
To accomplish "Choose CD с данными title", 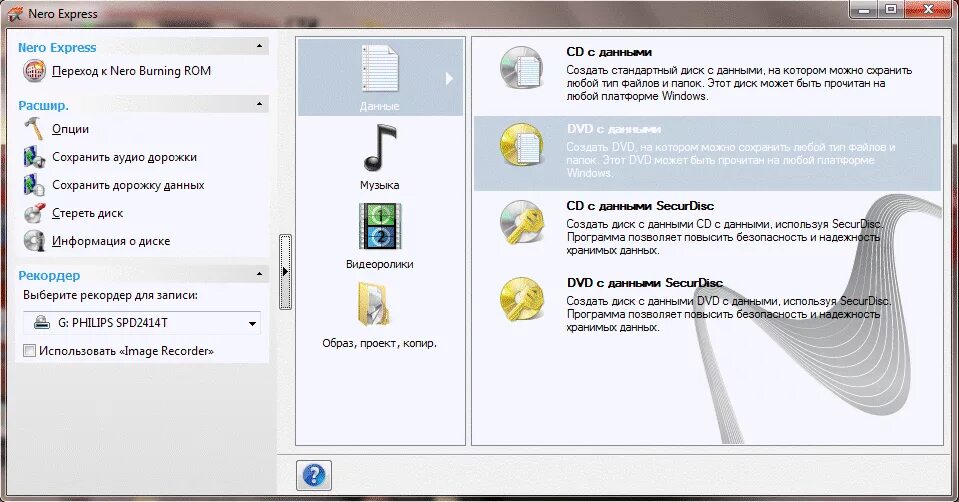I will coord(609,52).
